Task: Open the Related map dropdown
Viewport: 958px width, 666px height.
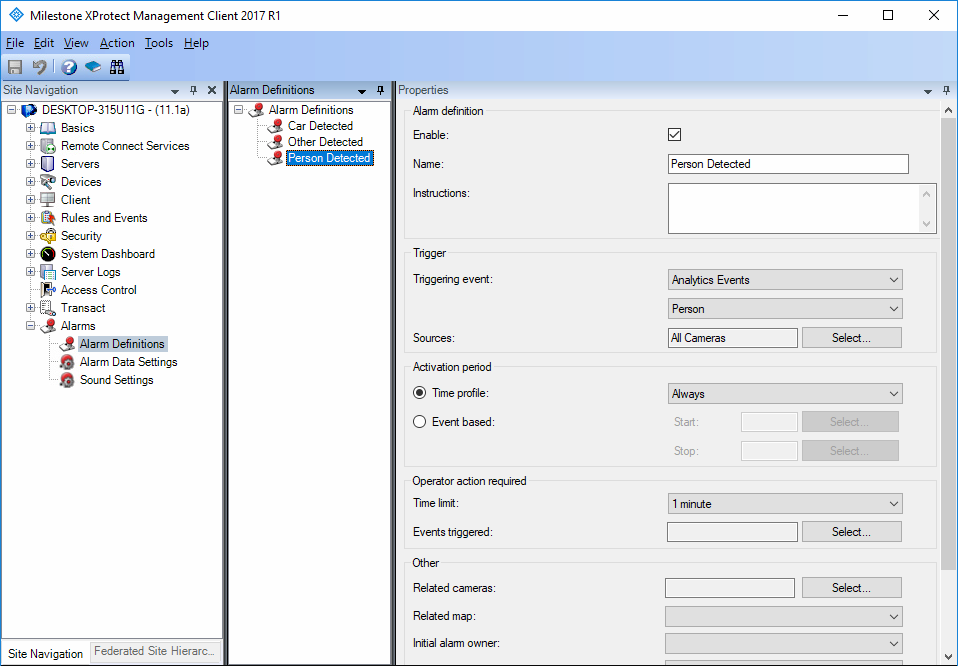Action: pos(784,617)
